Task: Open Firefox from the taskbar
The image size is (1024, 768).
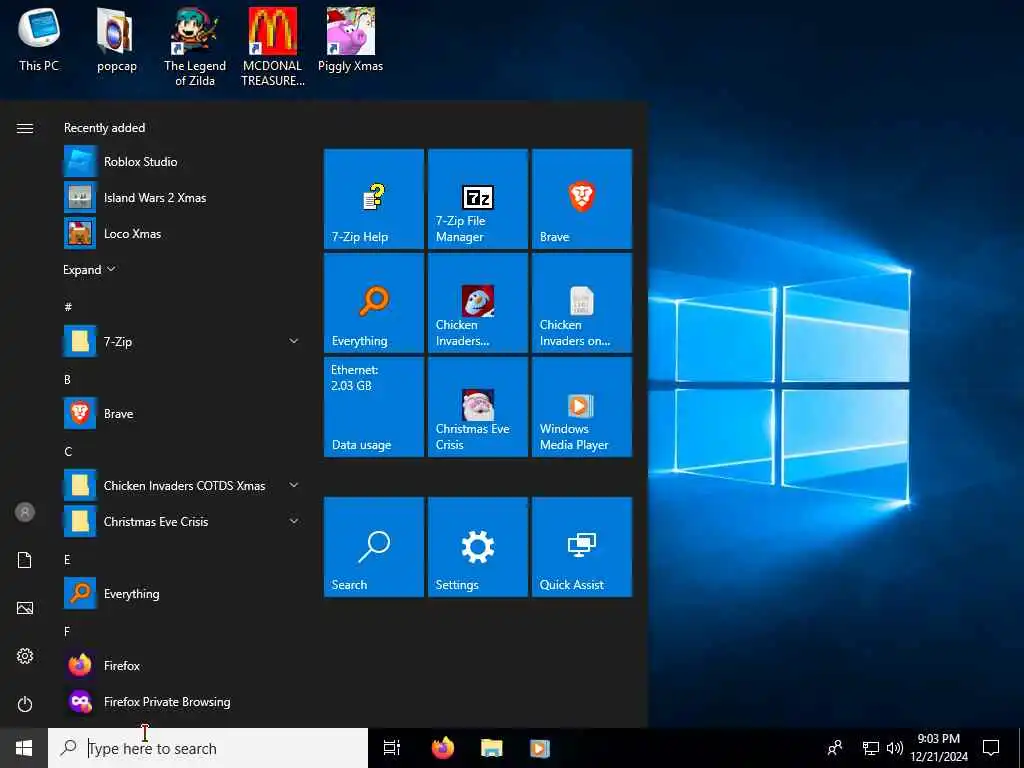Action: point(443,748)
